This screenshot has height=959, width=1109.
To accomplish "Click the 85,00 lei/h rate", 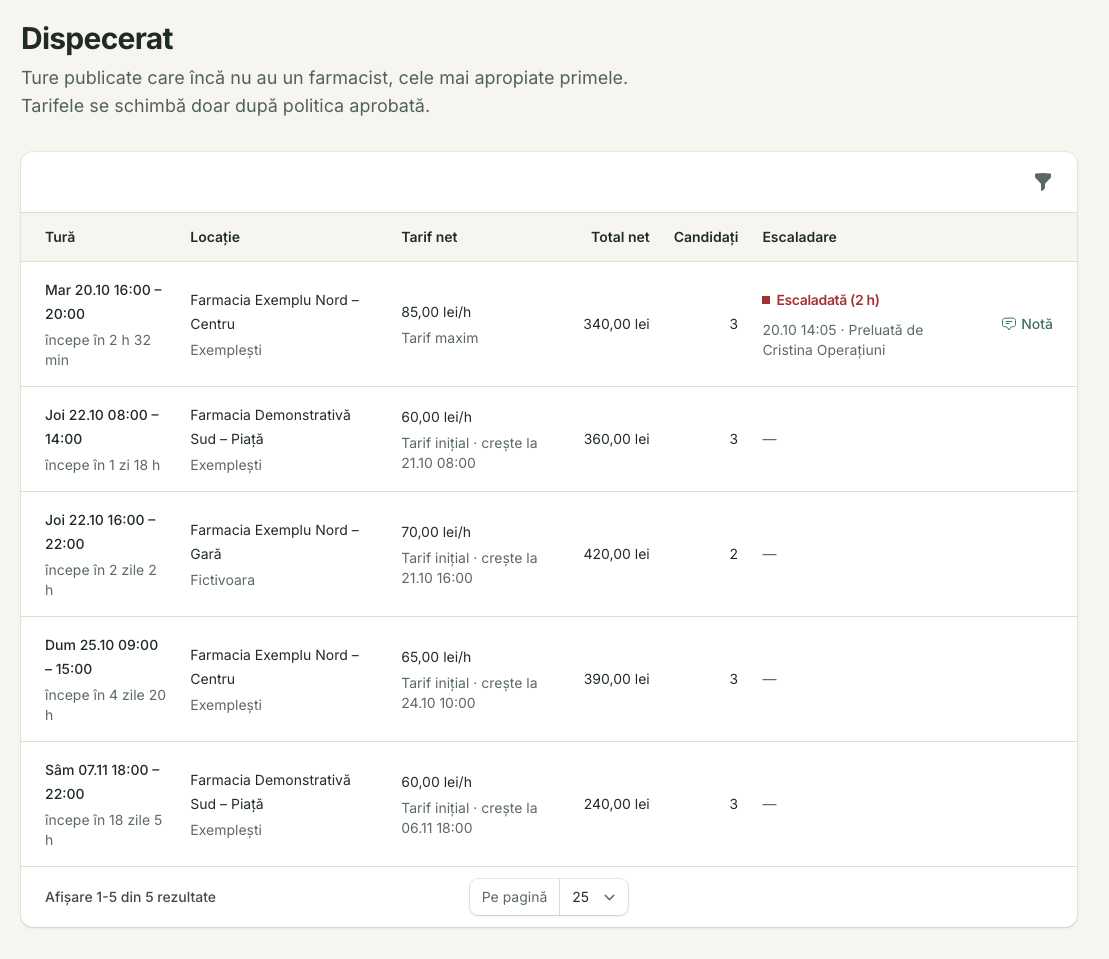I will [436, 312].
